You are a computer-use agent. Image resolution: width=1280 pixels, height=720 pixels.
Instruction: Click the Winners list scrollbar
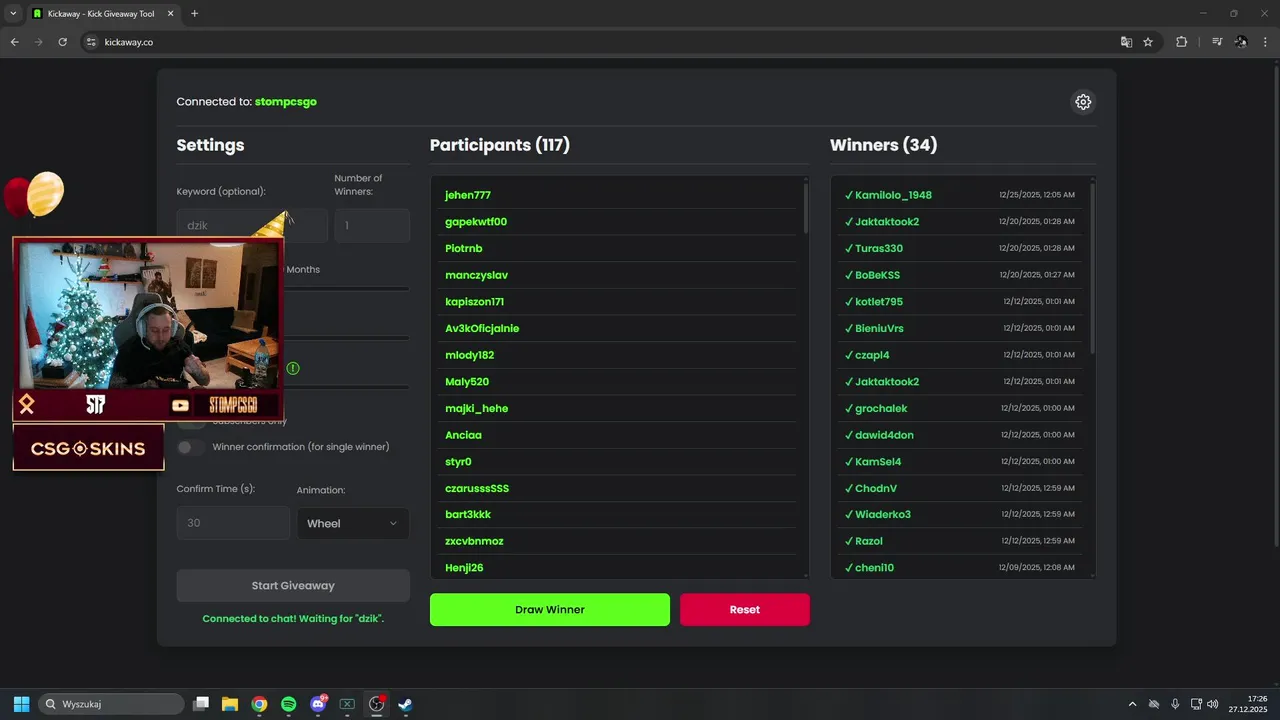pos(1092,268)
